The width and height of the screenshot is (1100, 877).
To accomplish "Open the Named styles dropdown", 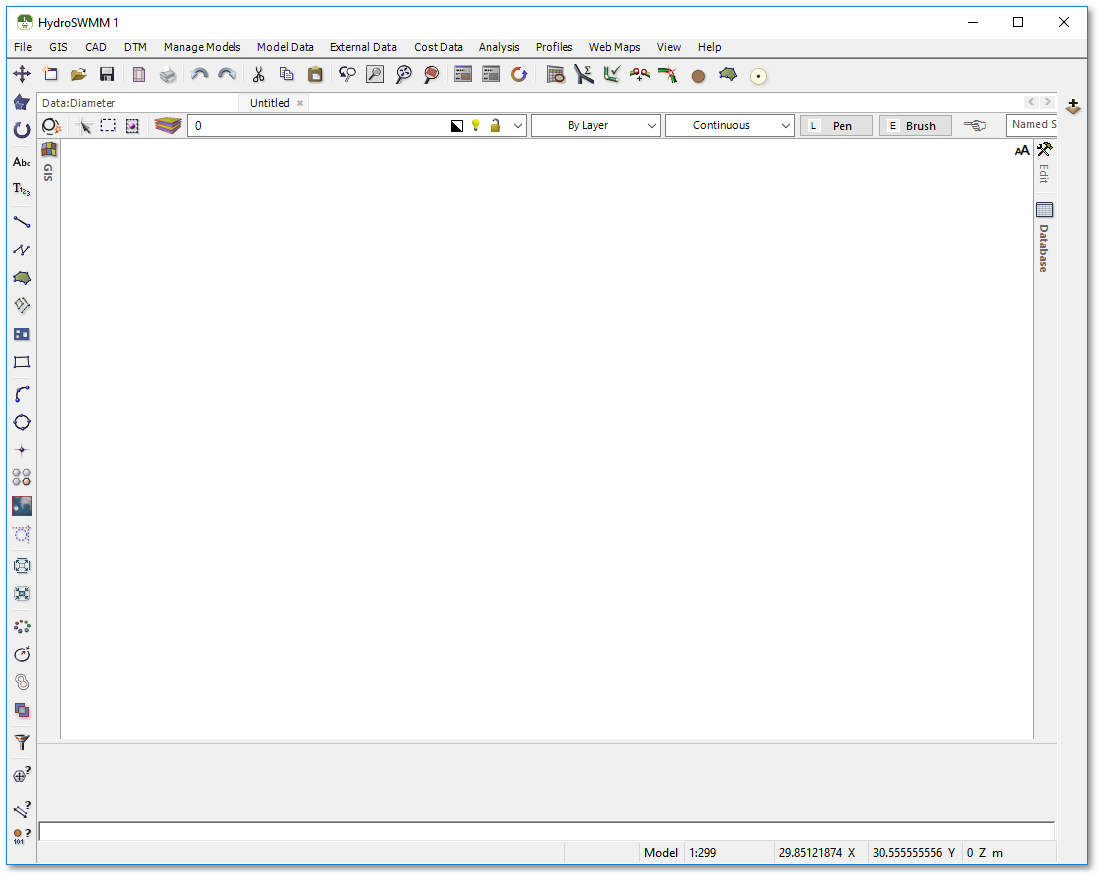I will click(1031, 125).
